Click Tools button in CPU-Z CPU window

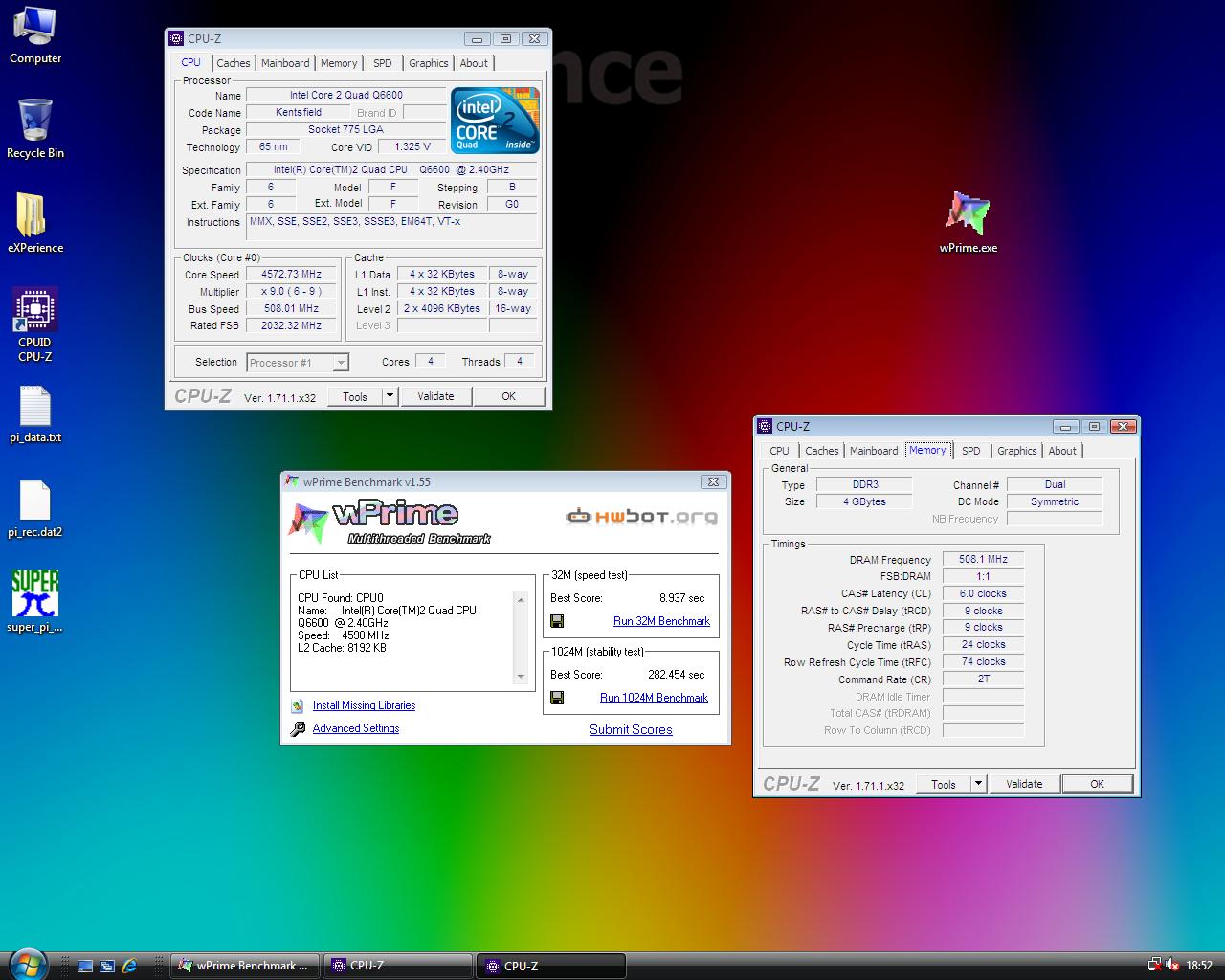355,396
